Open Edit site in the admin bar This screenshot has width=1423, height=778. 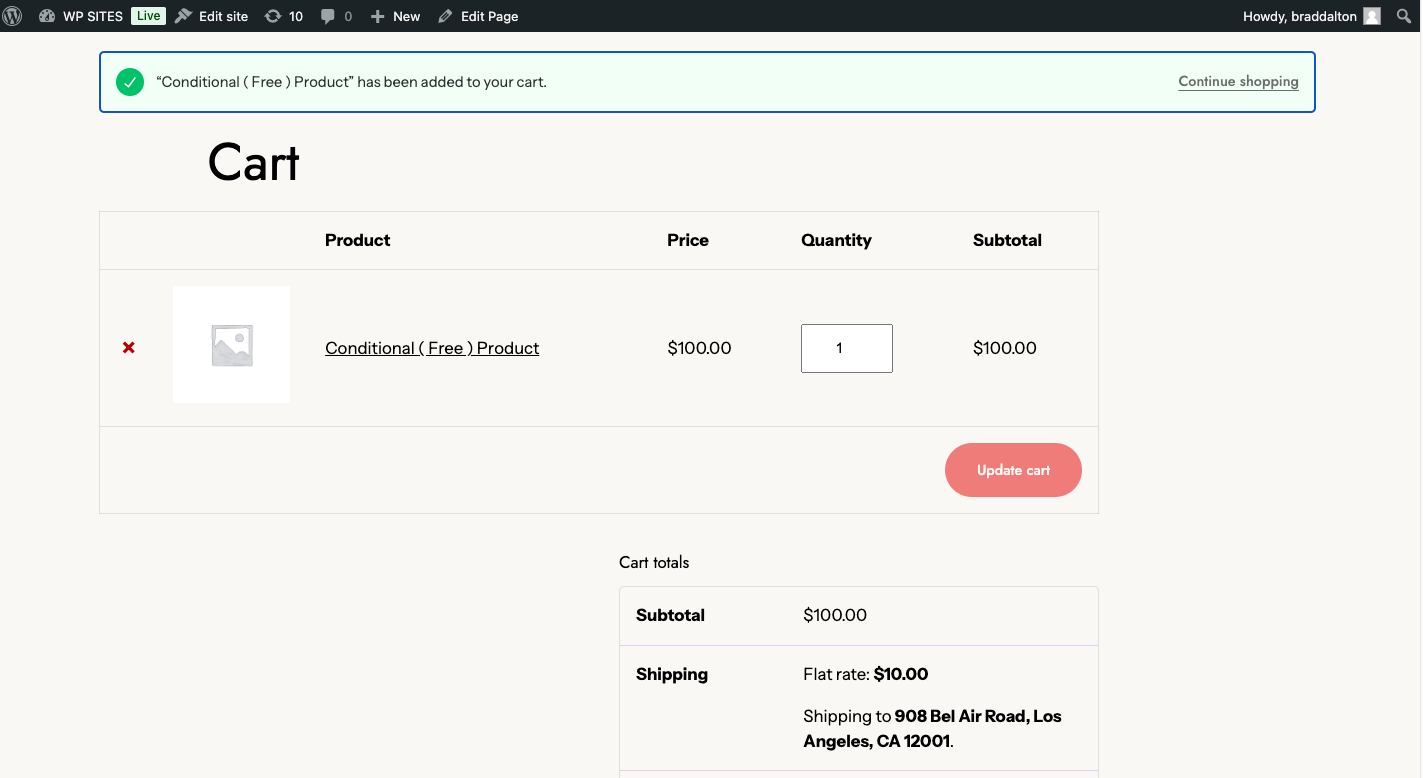212,16
